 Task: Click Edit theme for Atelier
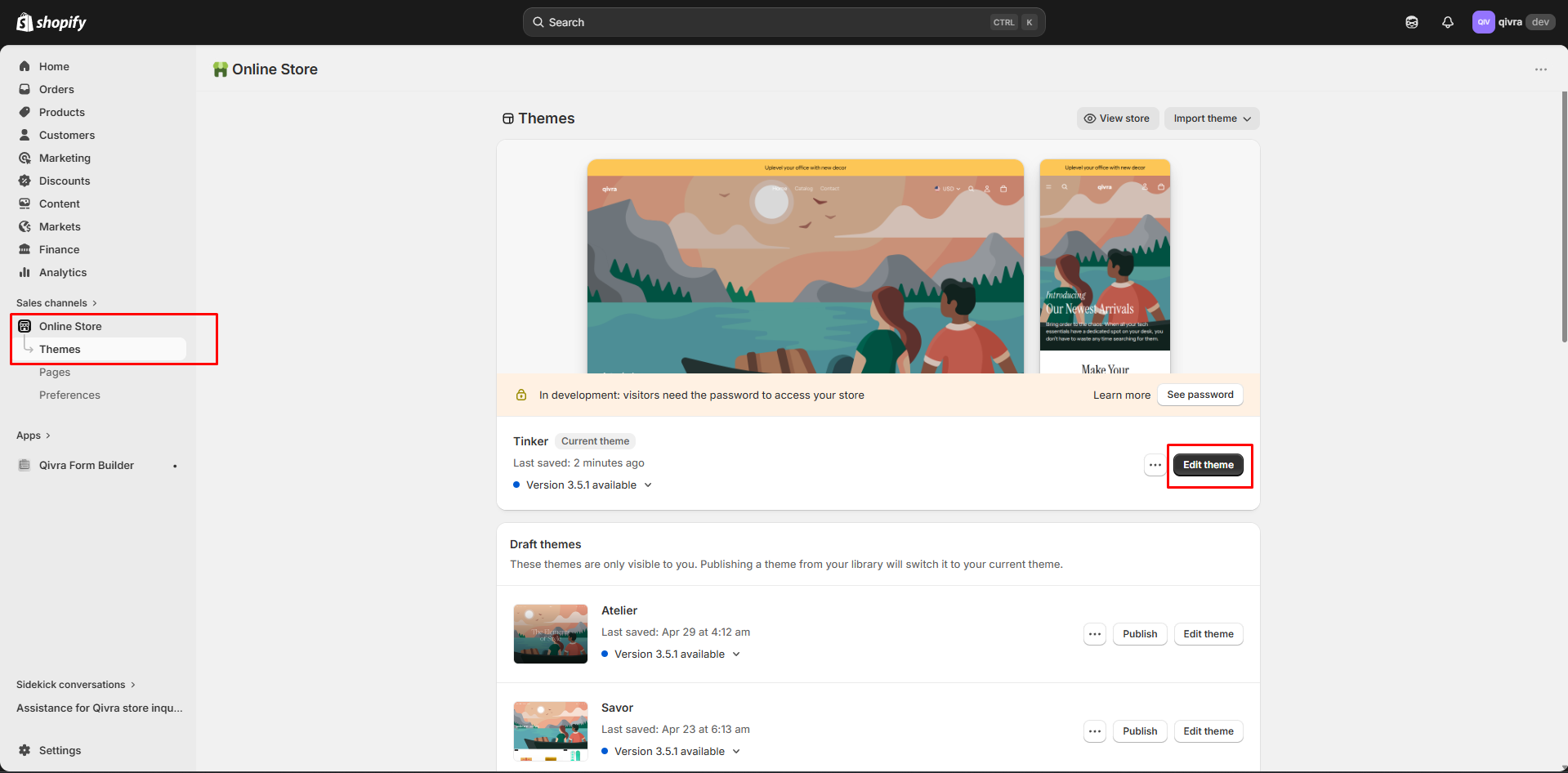pyautogui.click(x=1208, y=634)
